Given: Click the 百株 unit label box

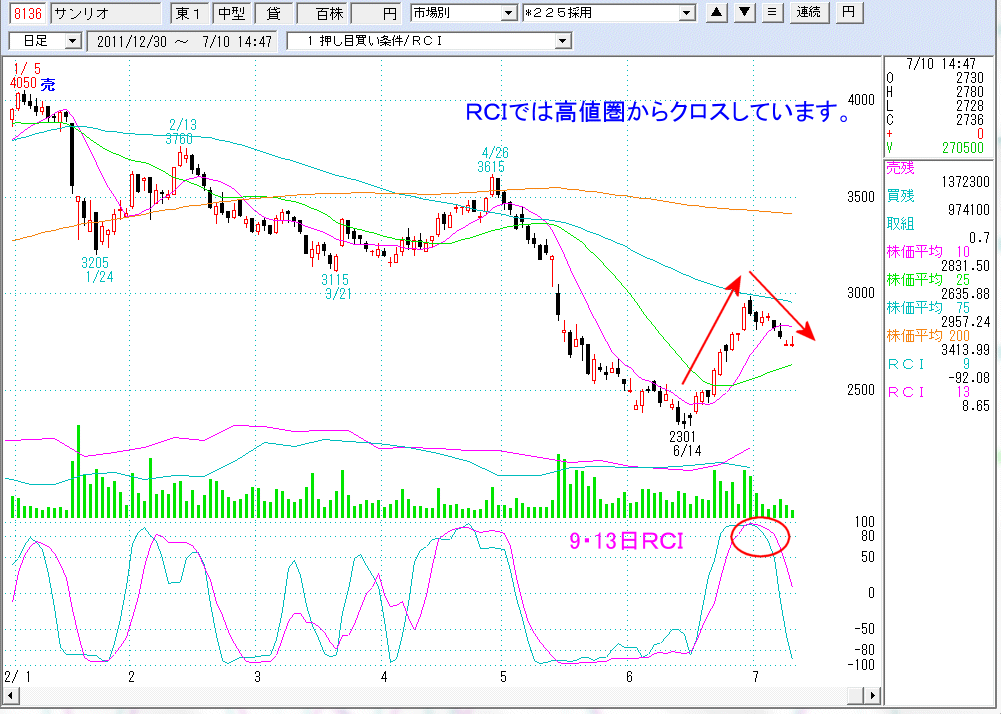Looking at the screenshot, I should coord(322,13).
